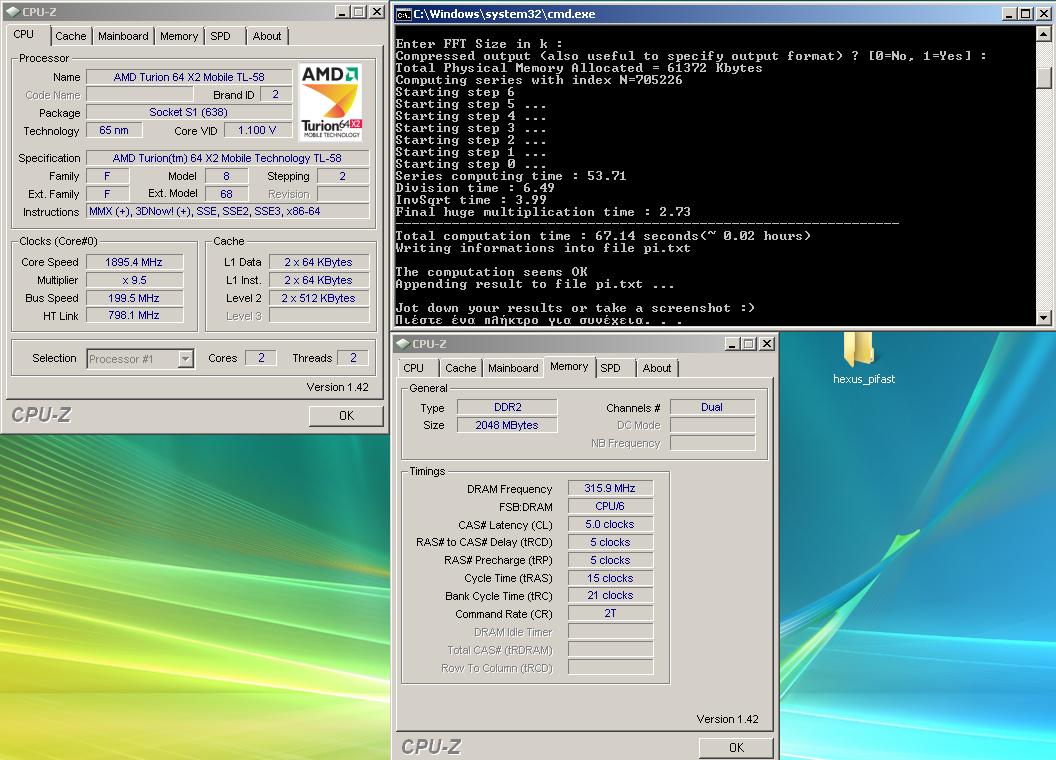This screenshot has width=1056, height=760.
Task: Click cmd.exe scrollbar down arrow
Action: (1044, 317)
